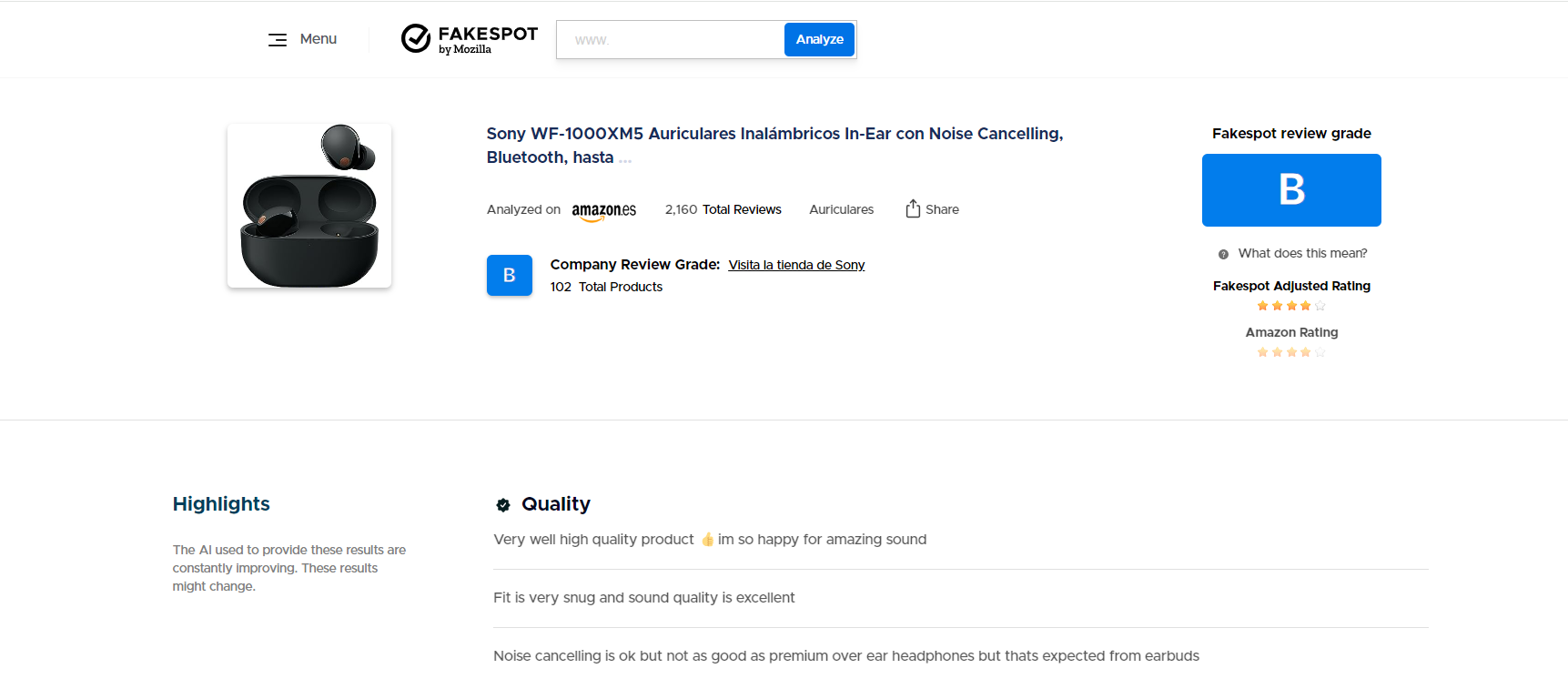Viewport: 1568px width, 699px height.
Task: Click the Fakespot Adjusted Rating stars
Action: [1291, 306]
